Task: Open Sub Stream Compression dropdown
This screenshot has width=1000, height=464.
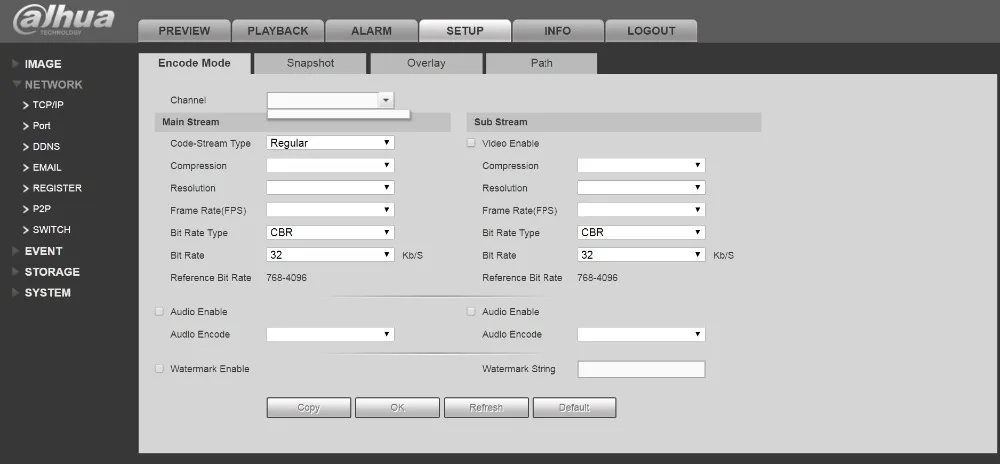Action: [642, 165]
